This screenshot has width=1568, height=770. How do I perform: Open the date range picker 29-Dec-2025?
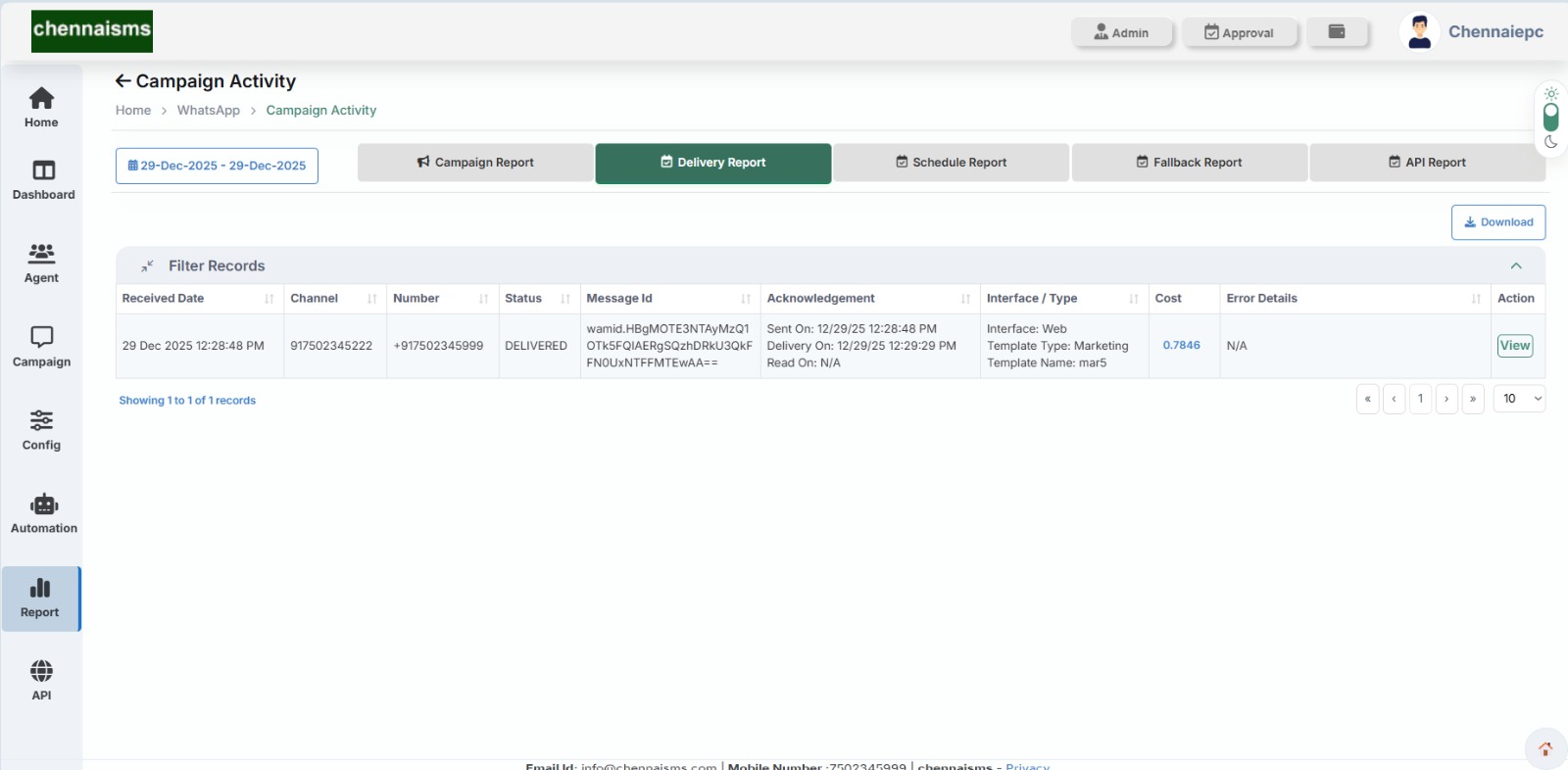pyautogui.click(x=217, y=166)
